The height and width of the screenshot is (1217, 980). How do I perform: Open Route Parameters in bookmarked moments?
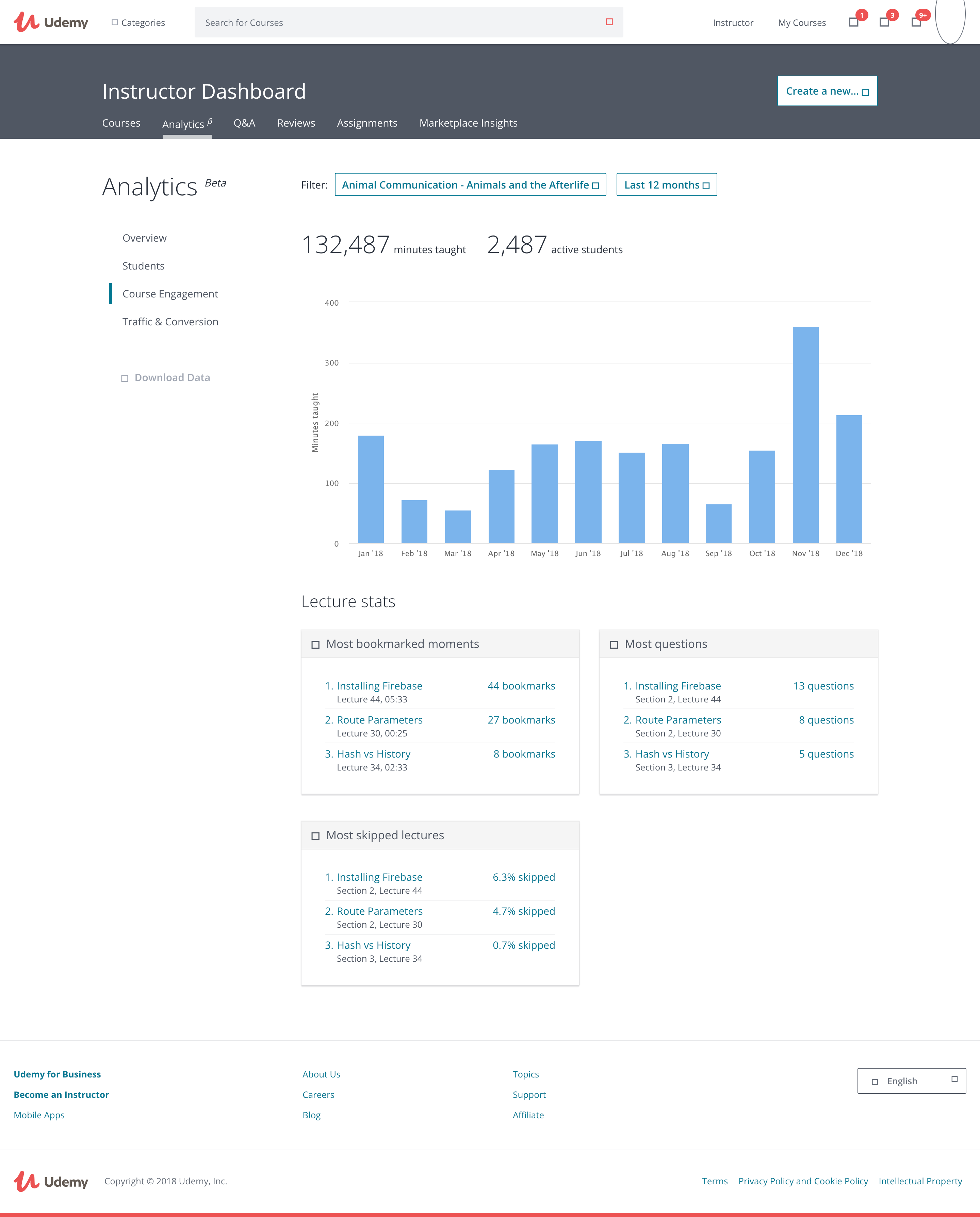380,720
